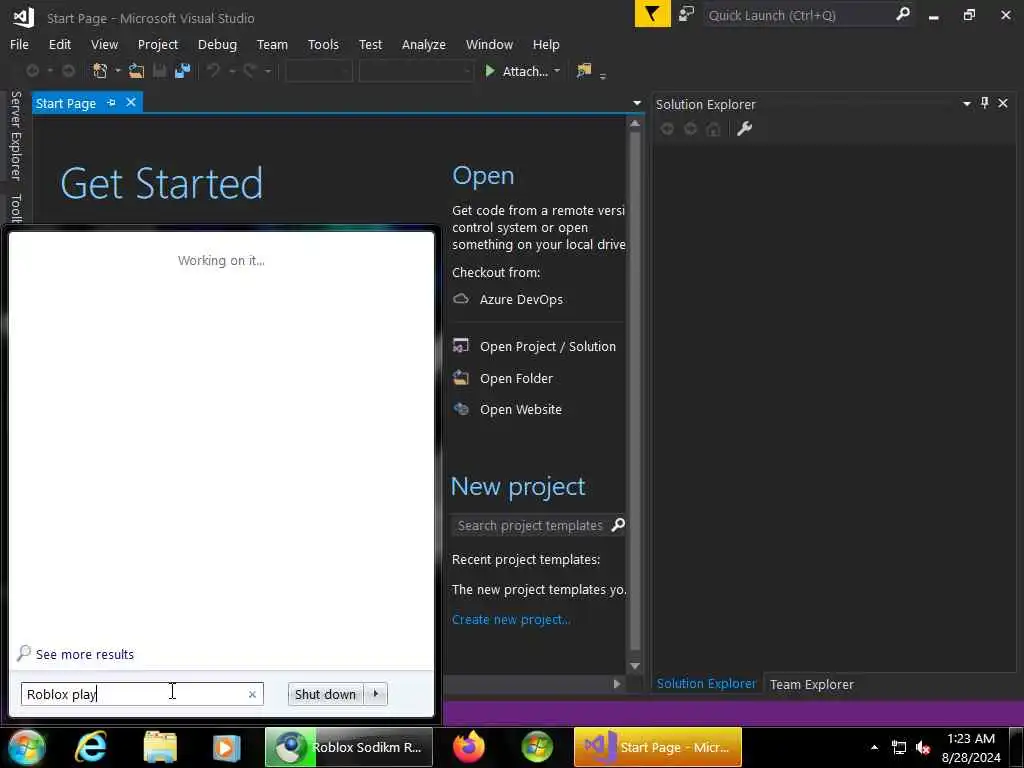The height and width of the screenshot is (768, 1024).
Task: Open the File menu
Action: (x=20, y=44)
